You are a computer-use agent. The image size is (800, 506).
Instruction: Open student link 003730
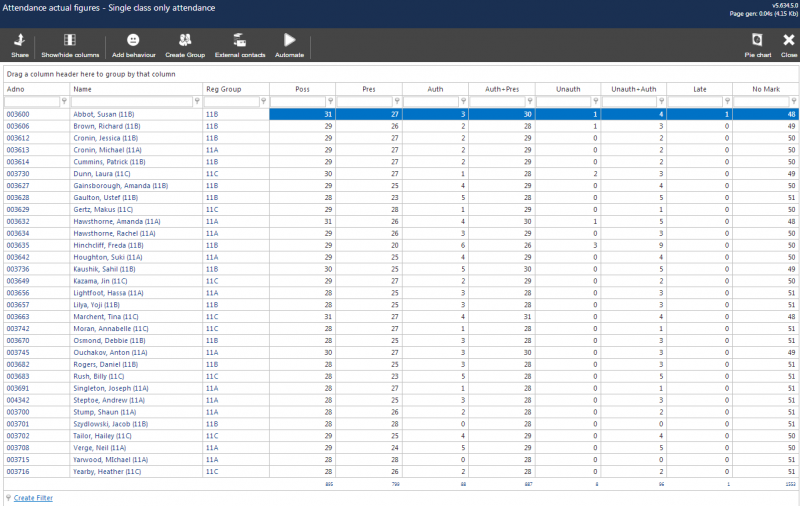point(18,173)
